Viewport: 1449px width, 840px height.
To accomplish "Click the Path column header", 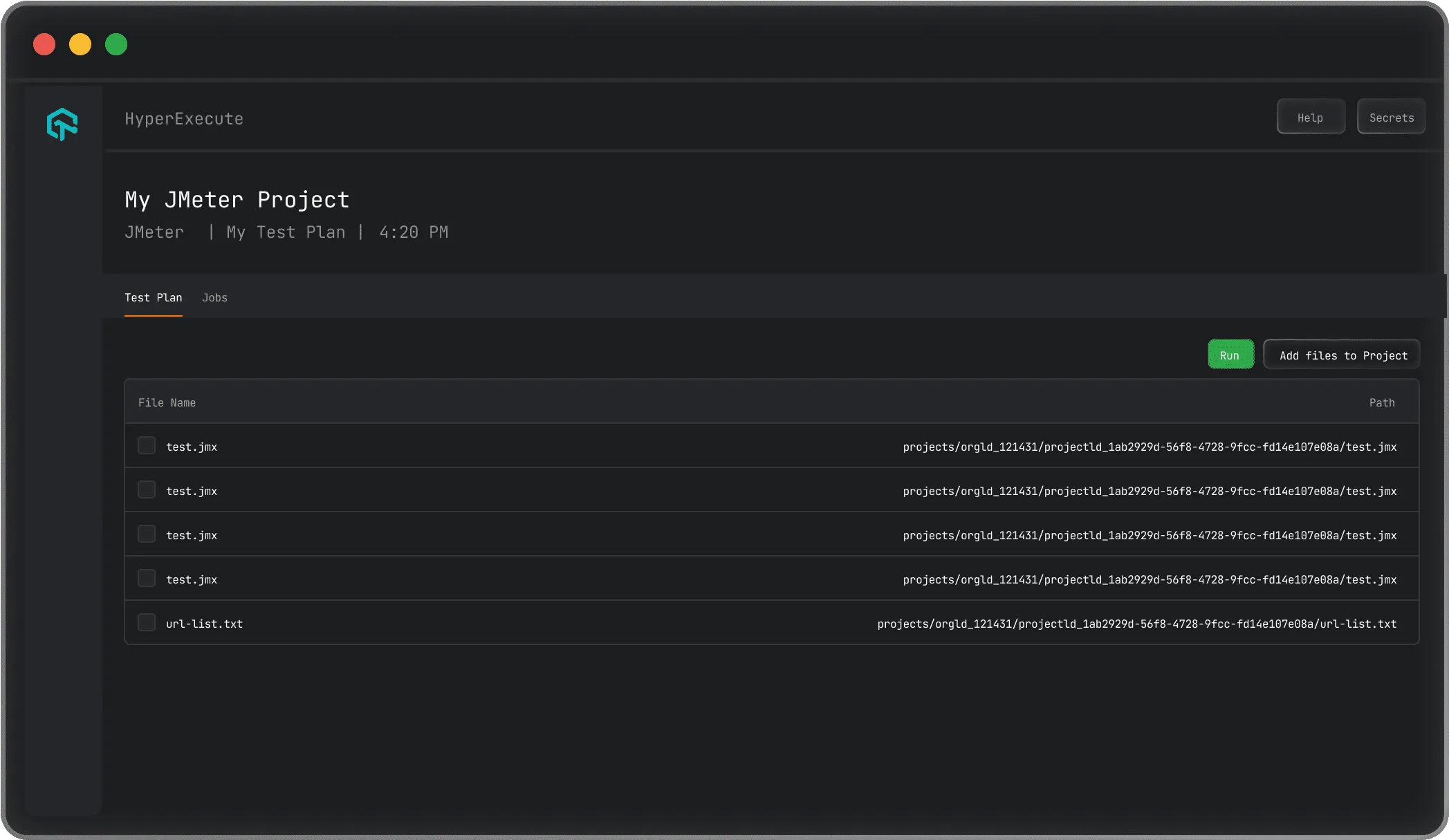I will coord(1381,402).
